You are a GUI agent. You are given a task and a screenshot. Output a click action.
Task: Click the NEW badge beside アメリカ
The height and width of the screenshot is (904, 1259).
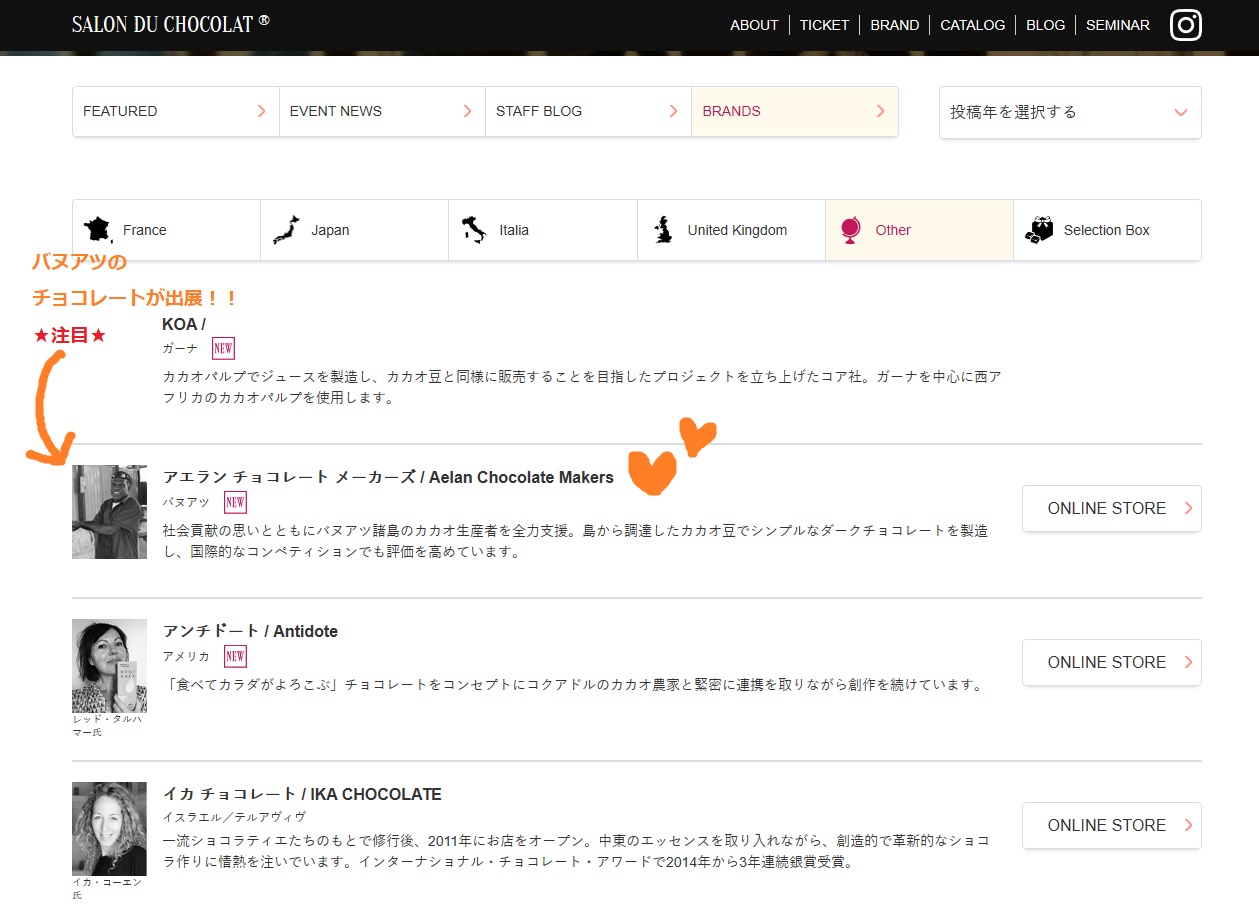click(x=235, y=656)
